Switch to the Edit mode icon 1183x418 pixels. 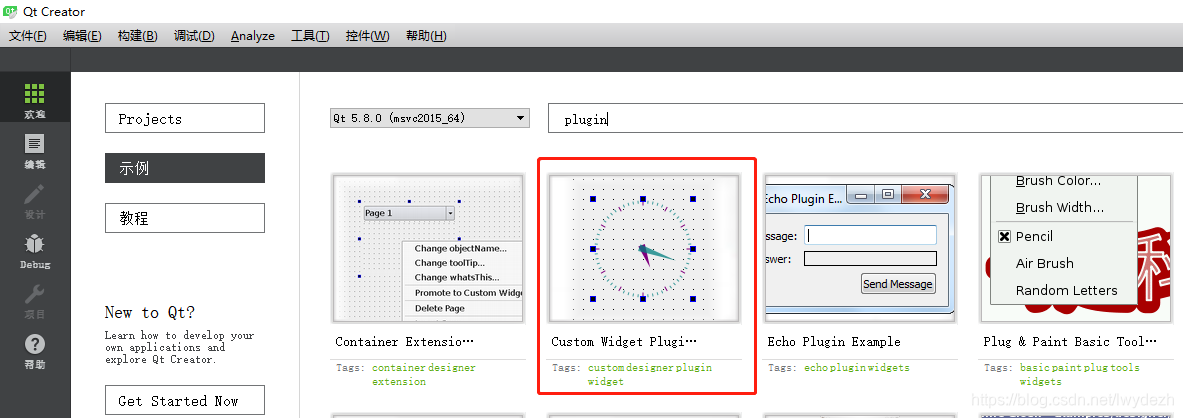35,143
